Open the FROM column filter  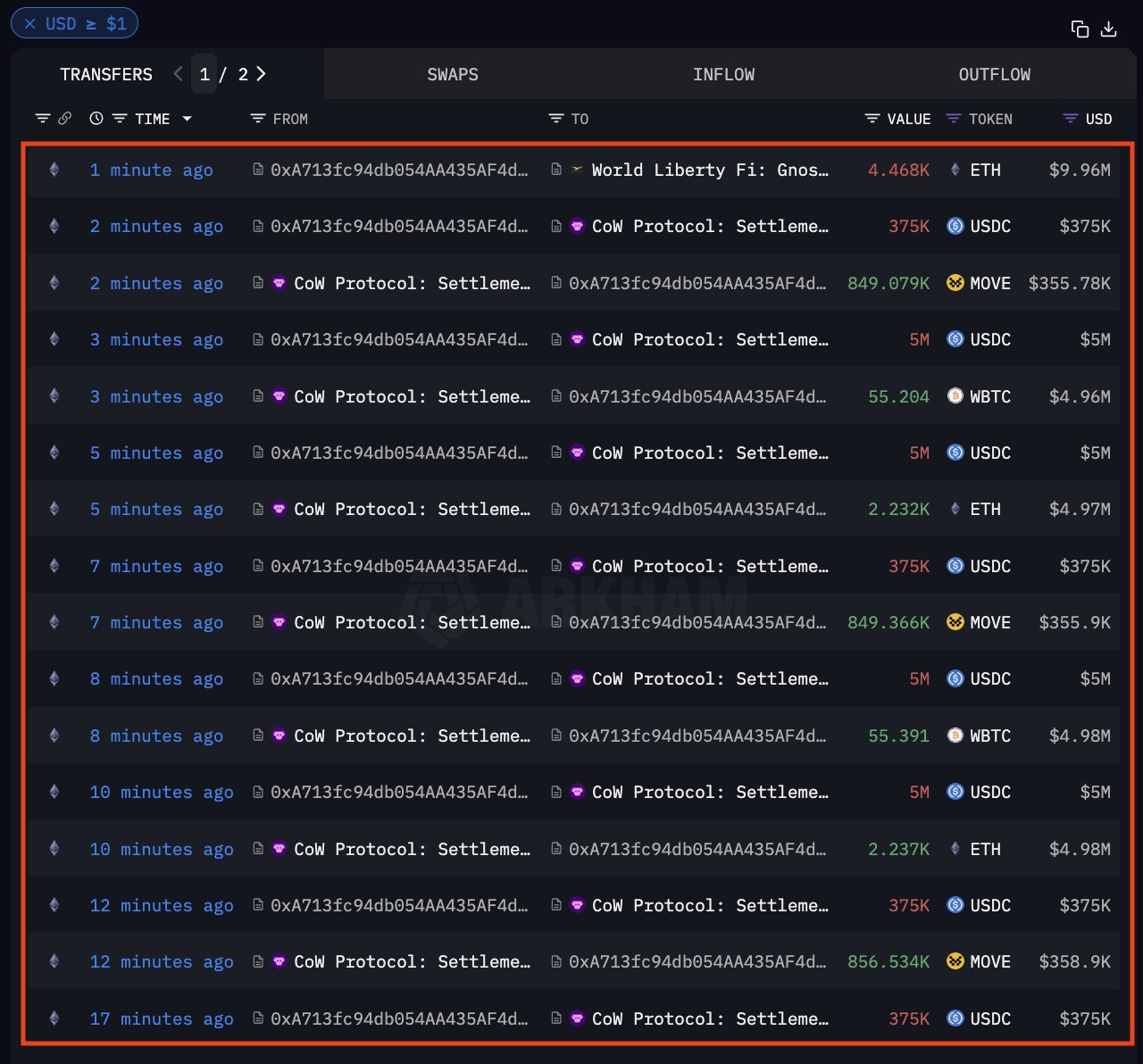pyautogui.click(x=258, y=119)
